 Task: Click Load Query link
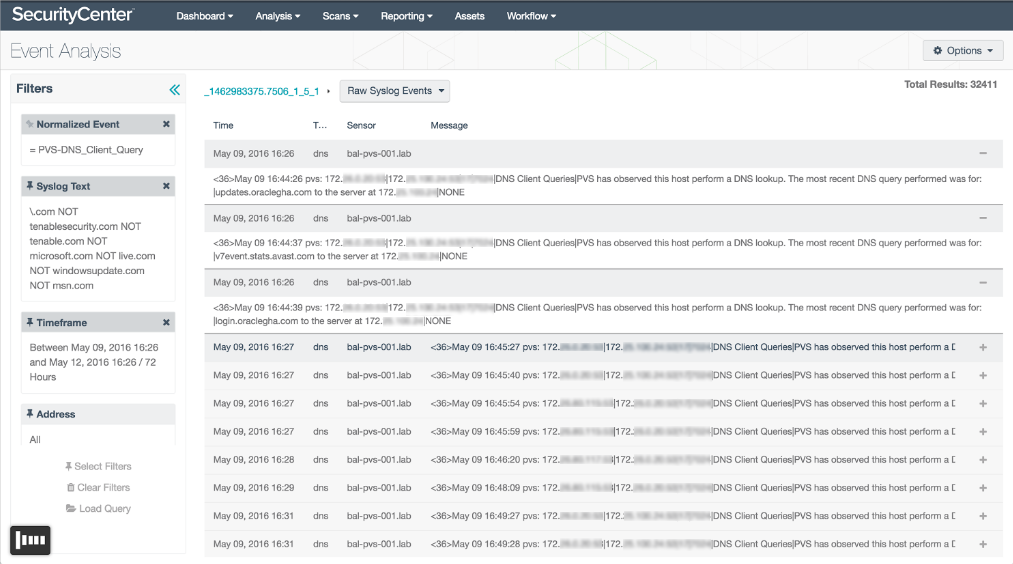pyautogui.click(x=98, y=508)
